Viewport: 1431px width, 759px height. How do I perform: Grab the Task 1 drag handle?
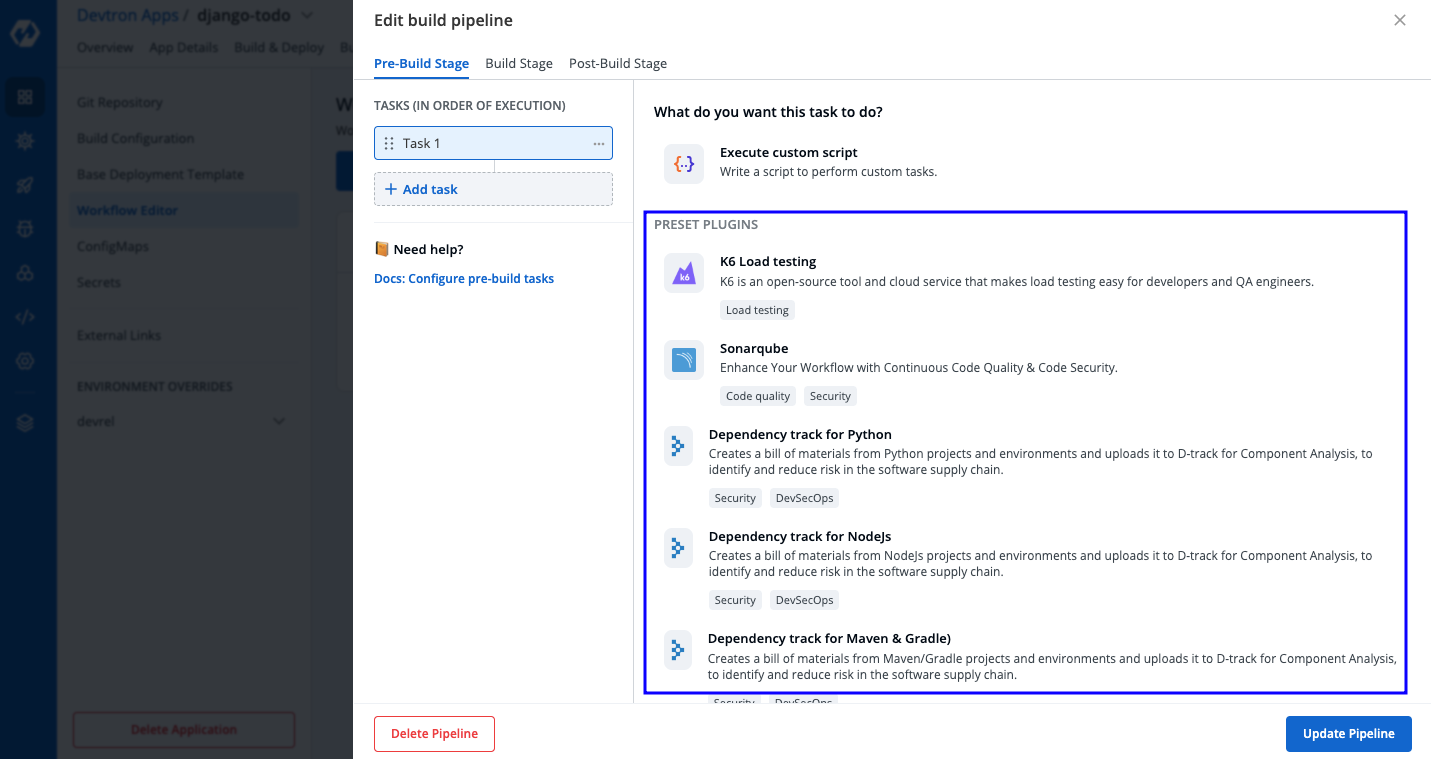click(389, 144)
